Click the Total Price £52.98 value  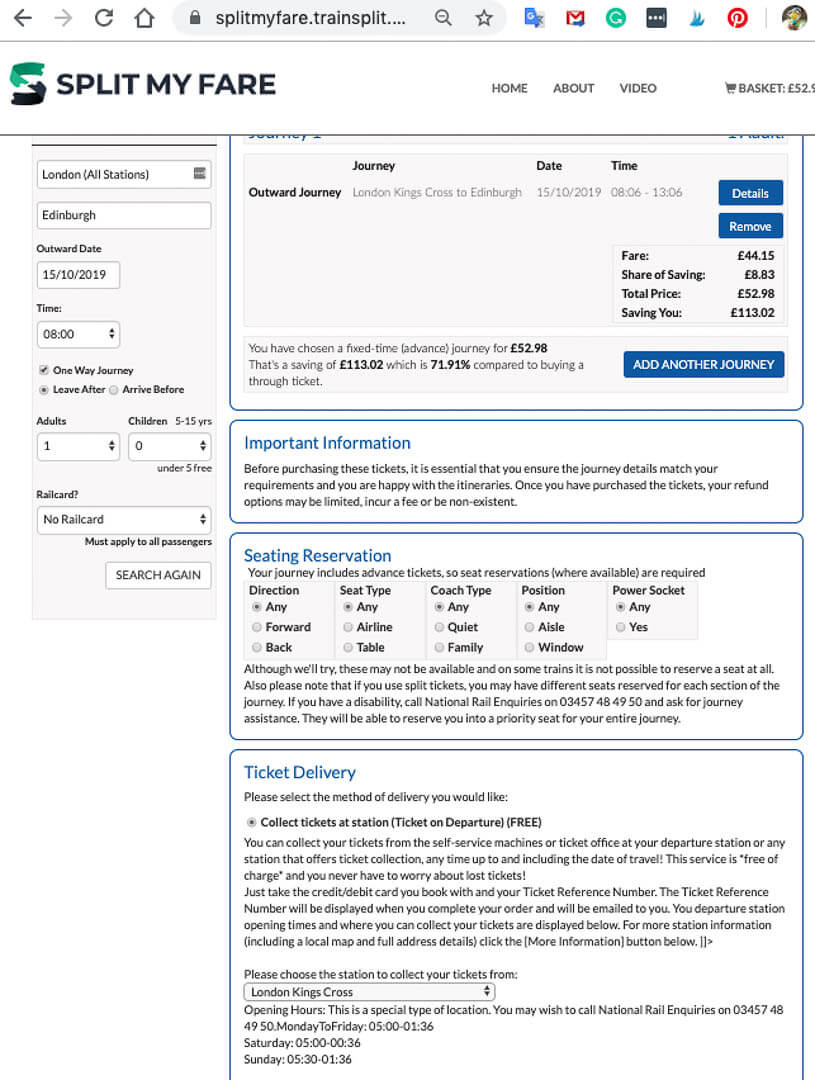756,293
